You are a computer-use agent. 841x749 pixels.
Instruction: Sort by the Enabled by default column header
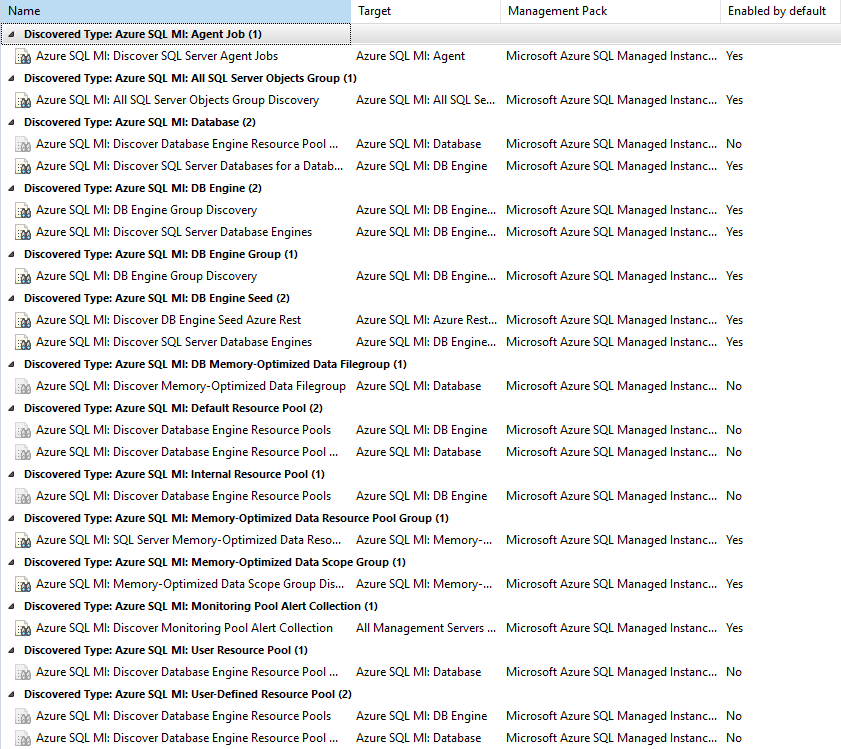click(780, 11)
